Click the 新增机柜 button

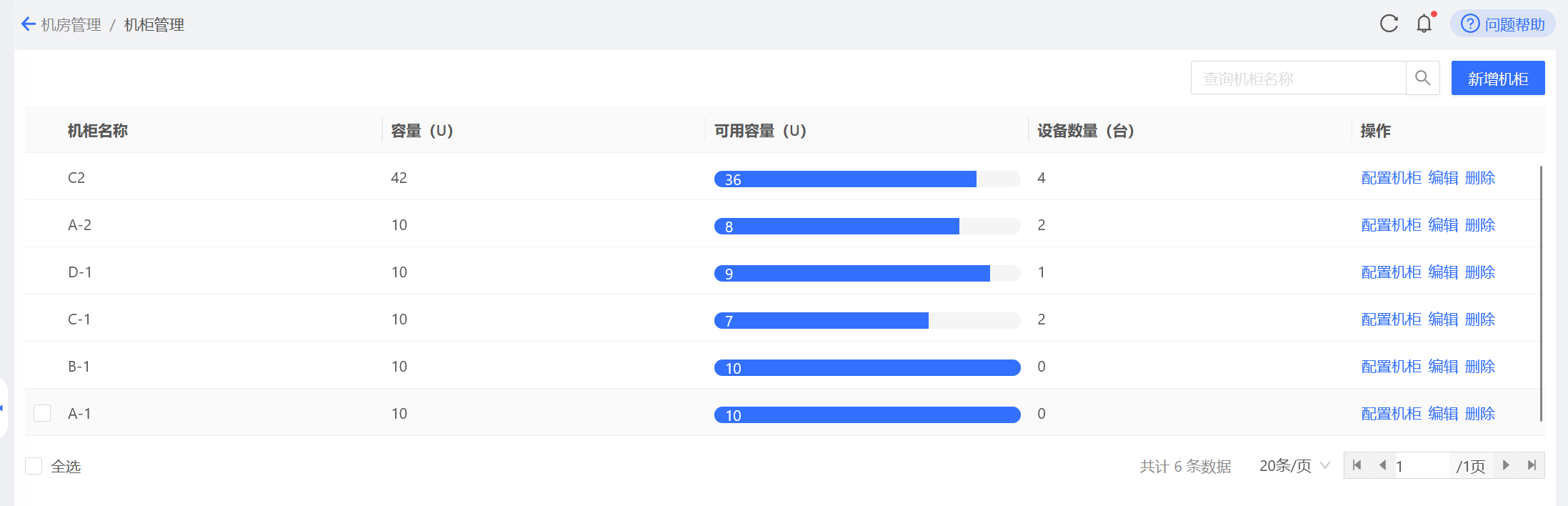pos(1497,79)
